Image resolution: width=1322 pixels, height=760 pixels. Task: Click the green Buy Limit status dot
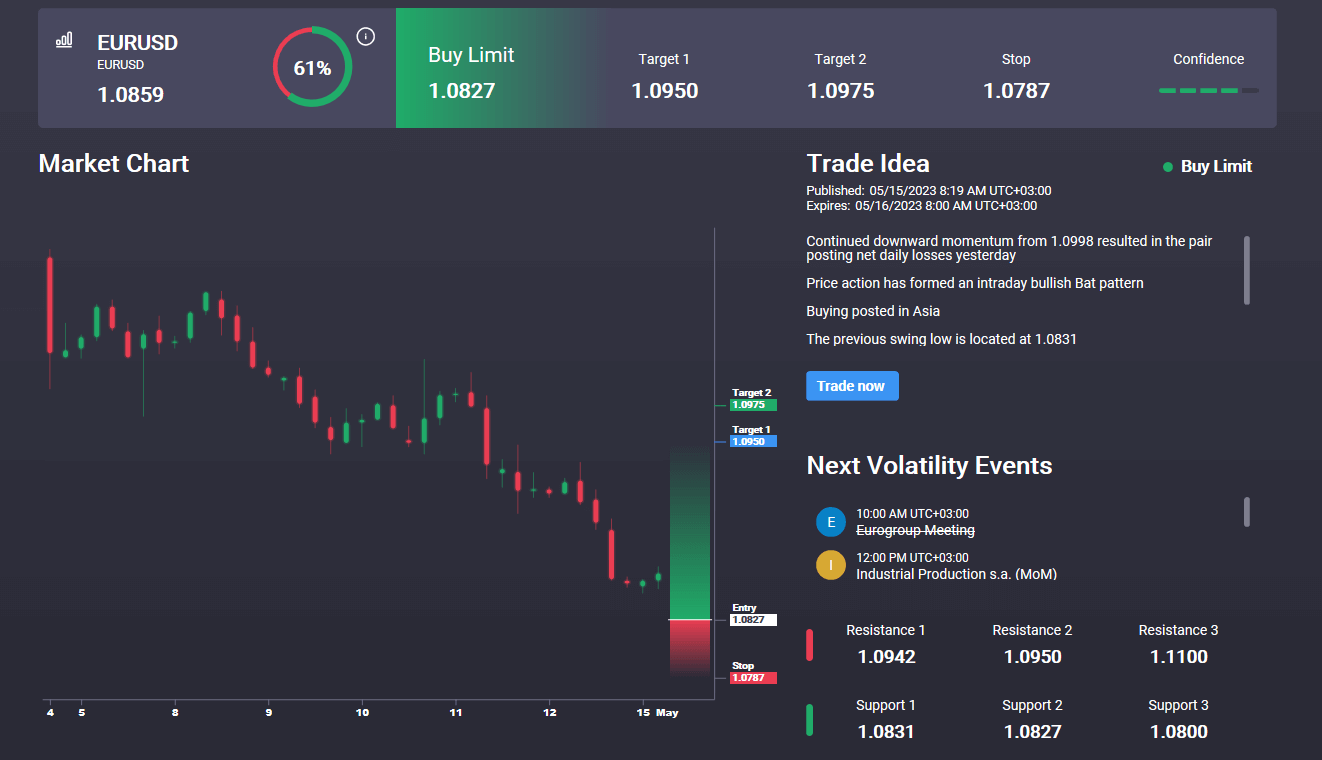click(x=1167, y=167)
